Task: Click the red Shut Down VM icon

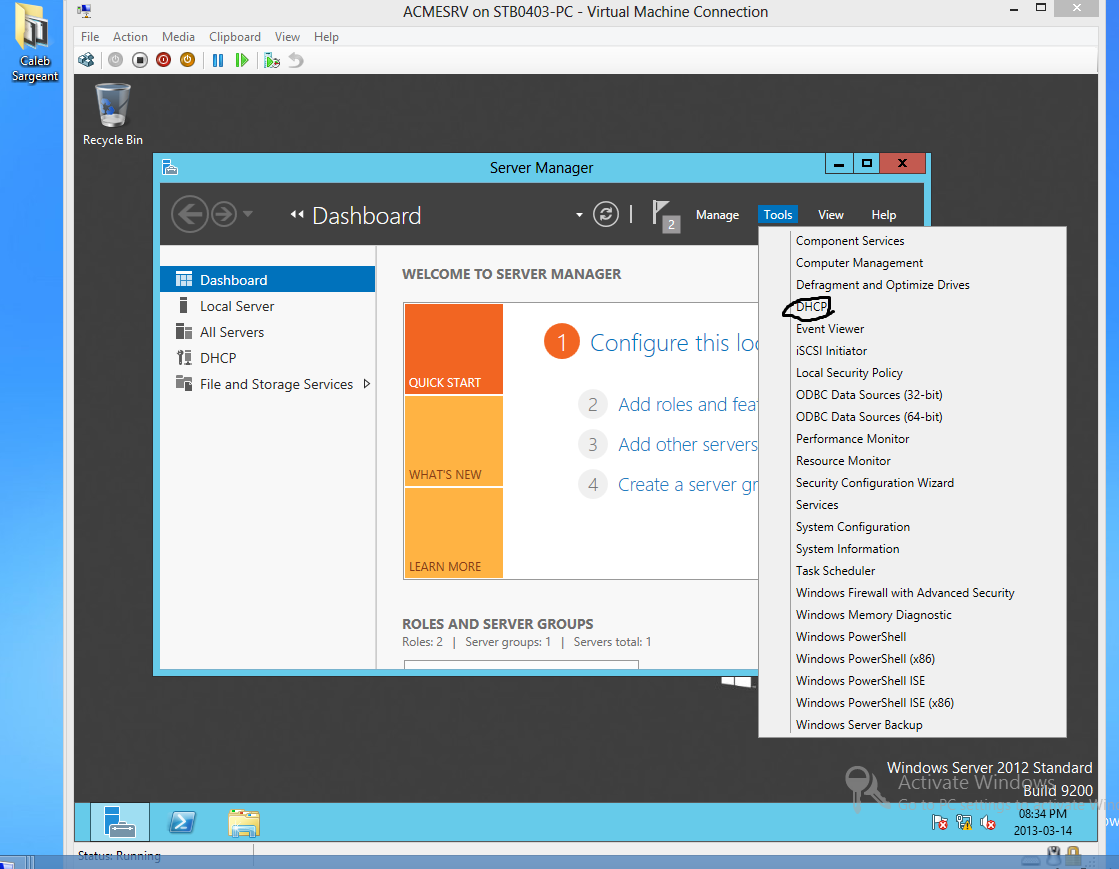Action: pyautogui.click(x=163, y=60)
